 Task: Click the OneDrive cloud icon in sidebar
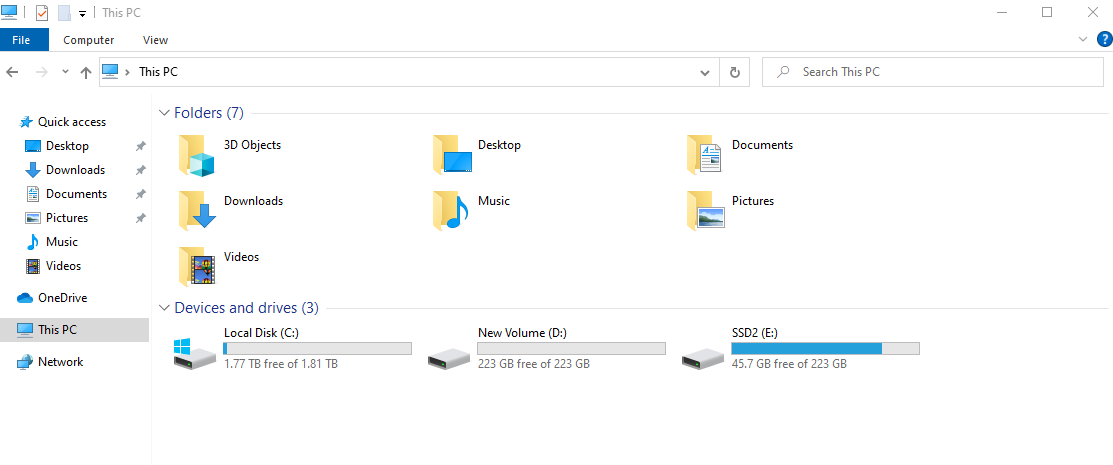[x=26, y=298]
